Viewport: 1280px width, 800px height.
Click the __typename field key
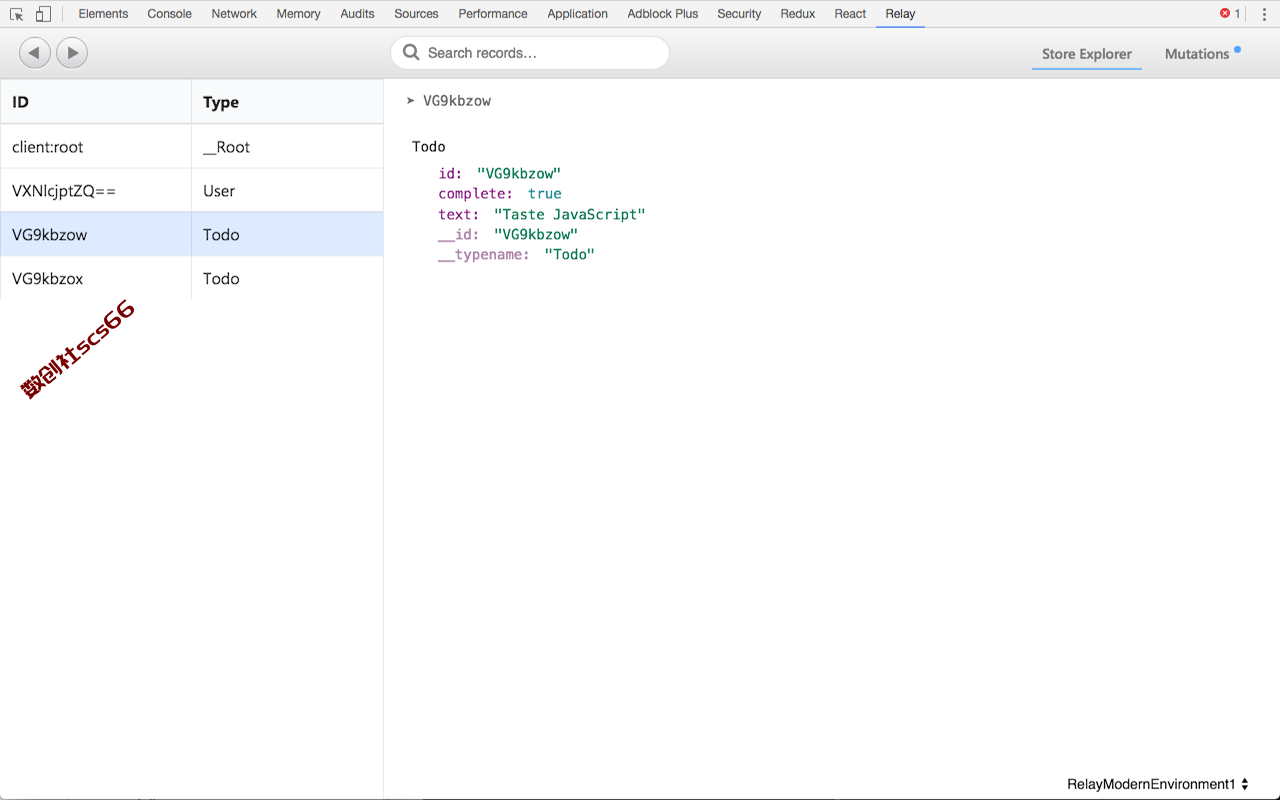click(484, 254)
